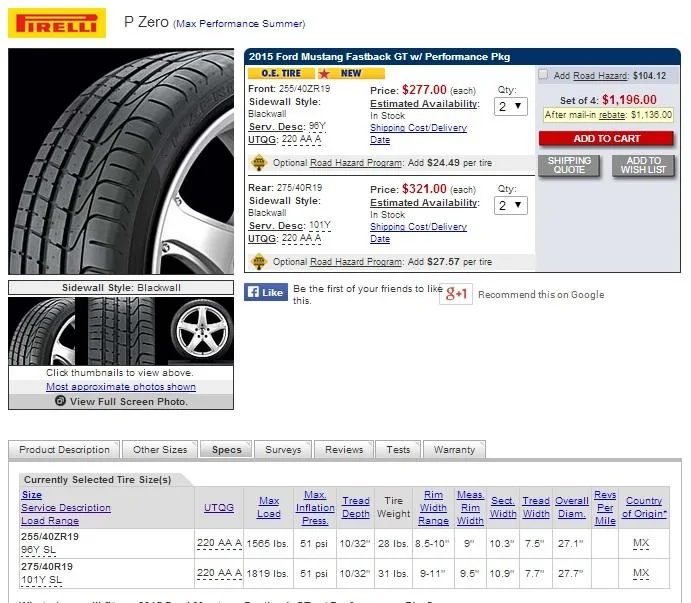This screenshot has height=603, width=691.
Task: Click the UTQG column header in specs table
Action: pos(219,508)
